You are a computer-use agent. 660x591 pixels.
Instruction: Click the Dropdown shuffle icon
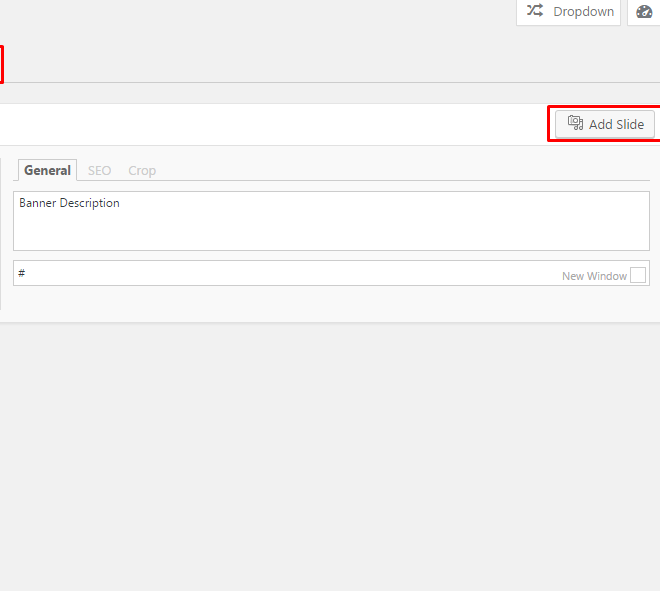click(535, 10)
